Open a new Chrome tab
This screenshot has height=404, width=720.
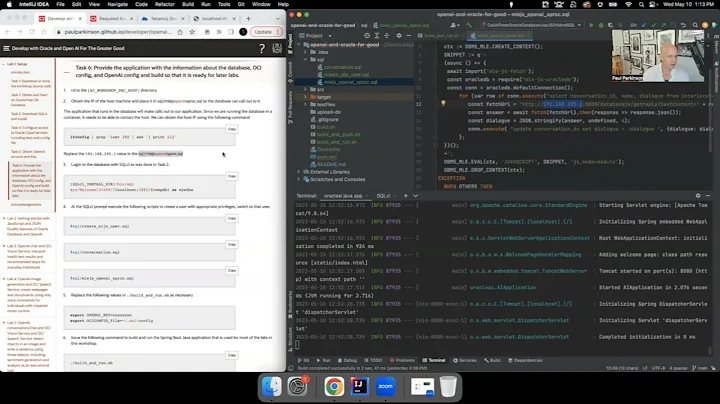[x=248, y=18]
